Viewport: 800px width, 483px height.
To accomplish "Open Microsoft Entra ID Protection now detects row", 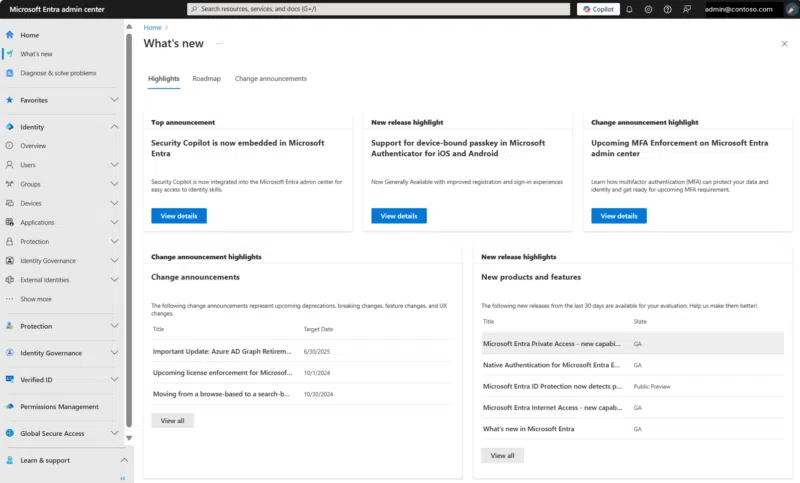I will coord(633,387).
